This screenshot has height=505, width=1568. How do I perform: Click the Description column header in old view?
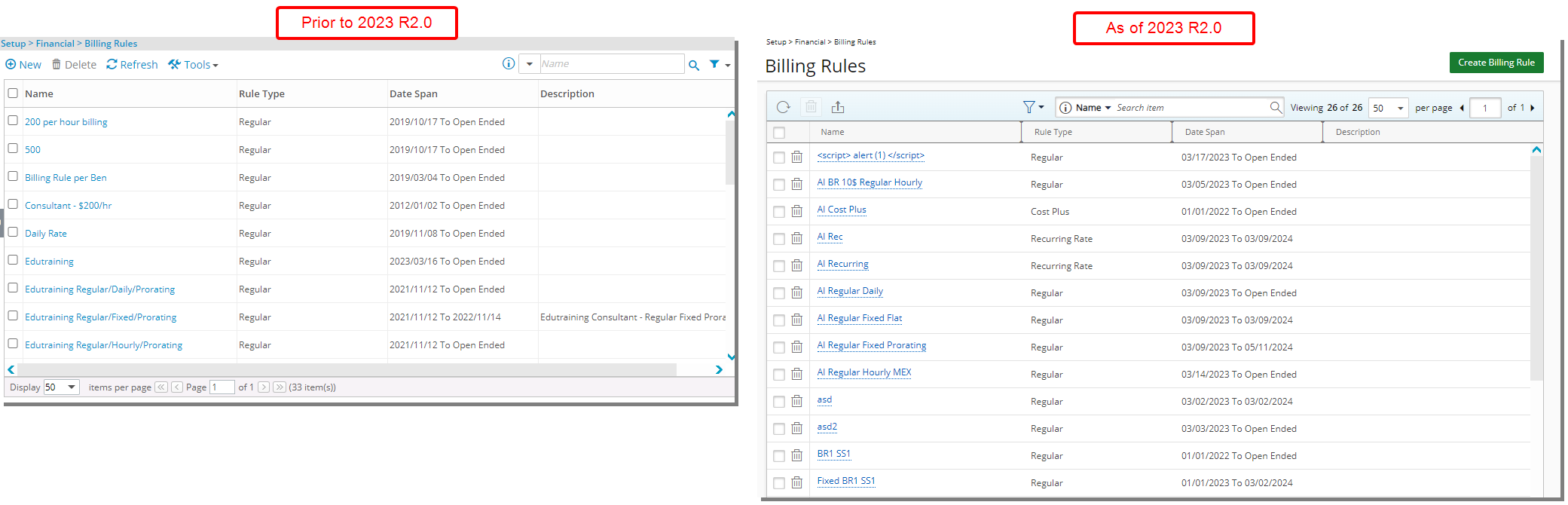[x=567, y=93]
